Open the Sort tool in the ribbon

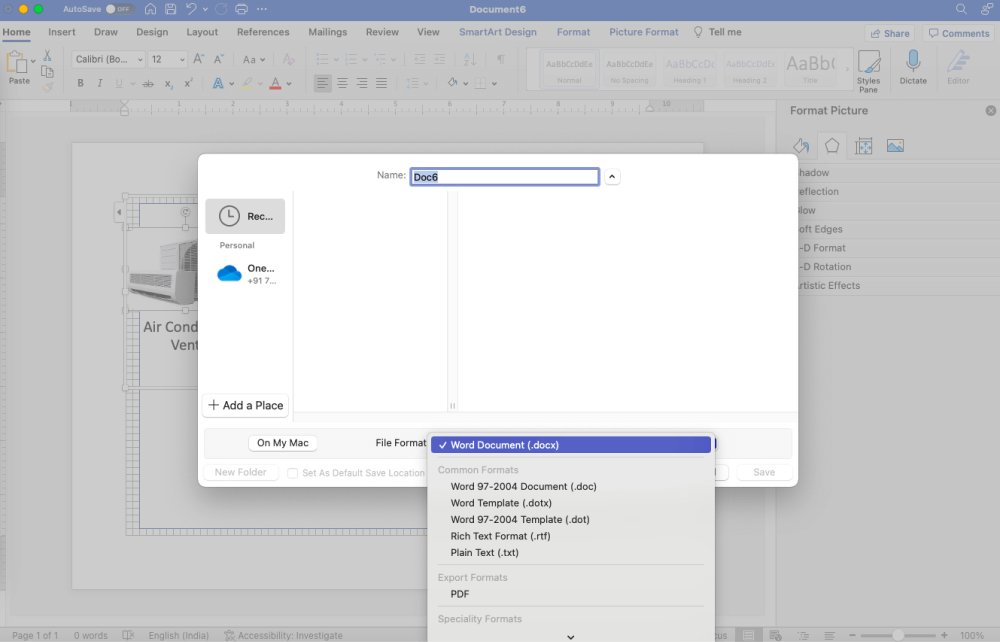click(x=470, y=61)
